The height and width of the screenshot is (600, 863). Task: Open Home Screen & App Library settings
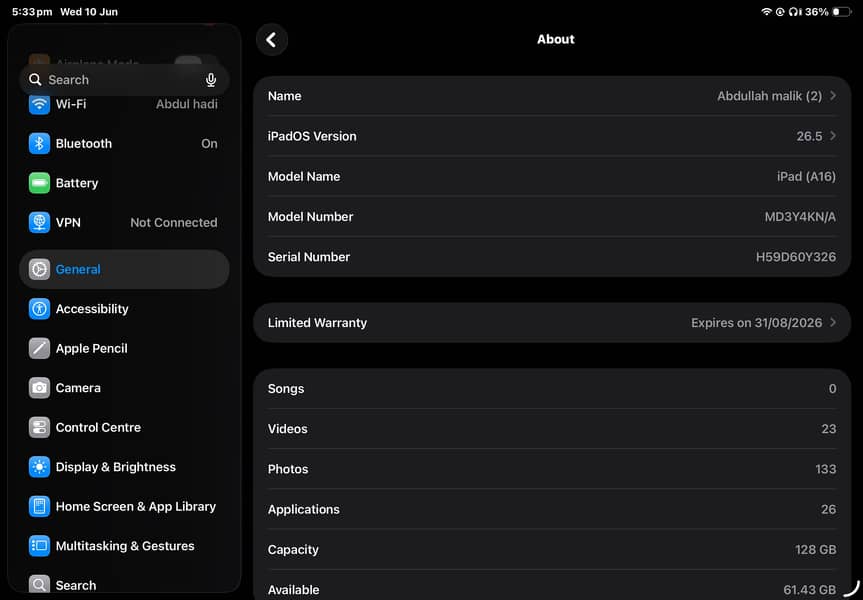click(124, 507)
